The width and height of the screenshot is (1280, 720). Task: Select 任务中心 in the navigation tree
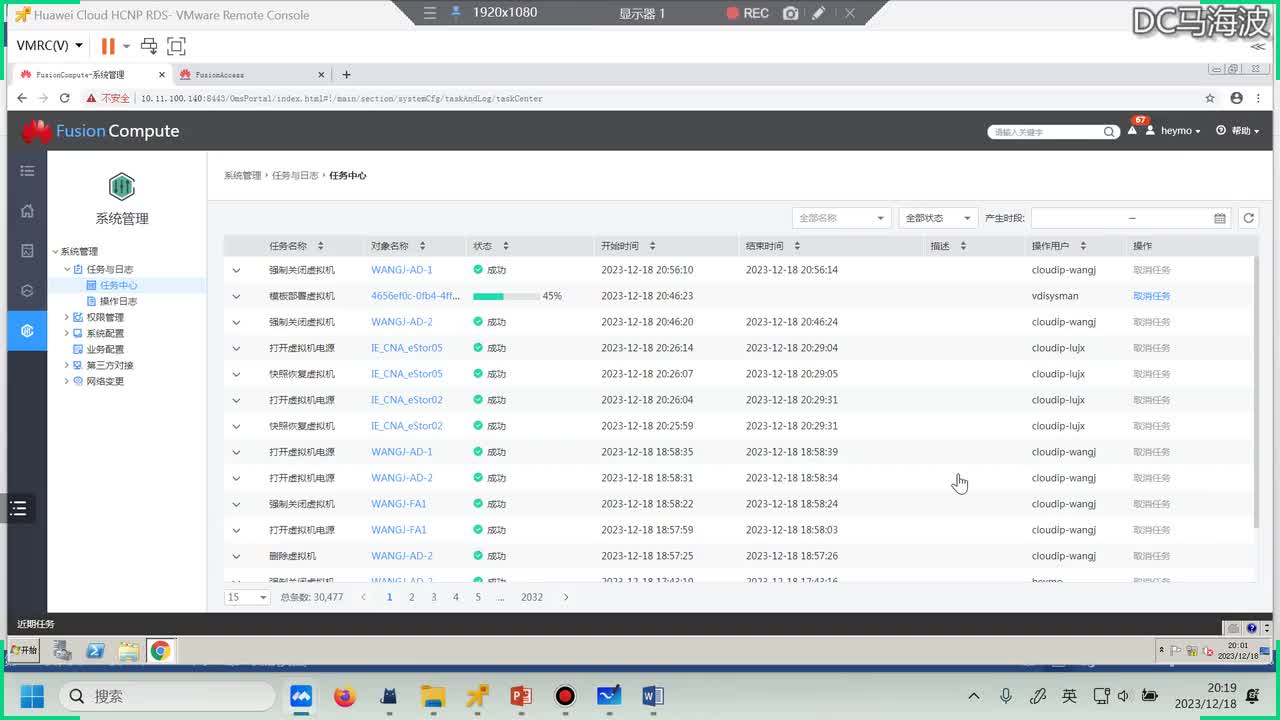coord(119,285)
